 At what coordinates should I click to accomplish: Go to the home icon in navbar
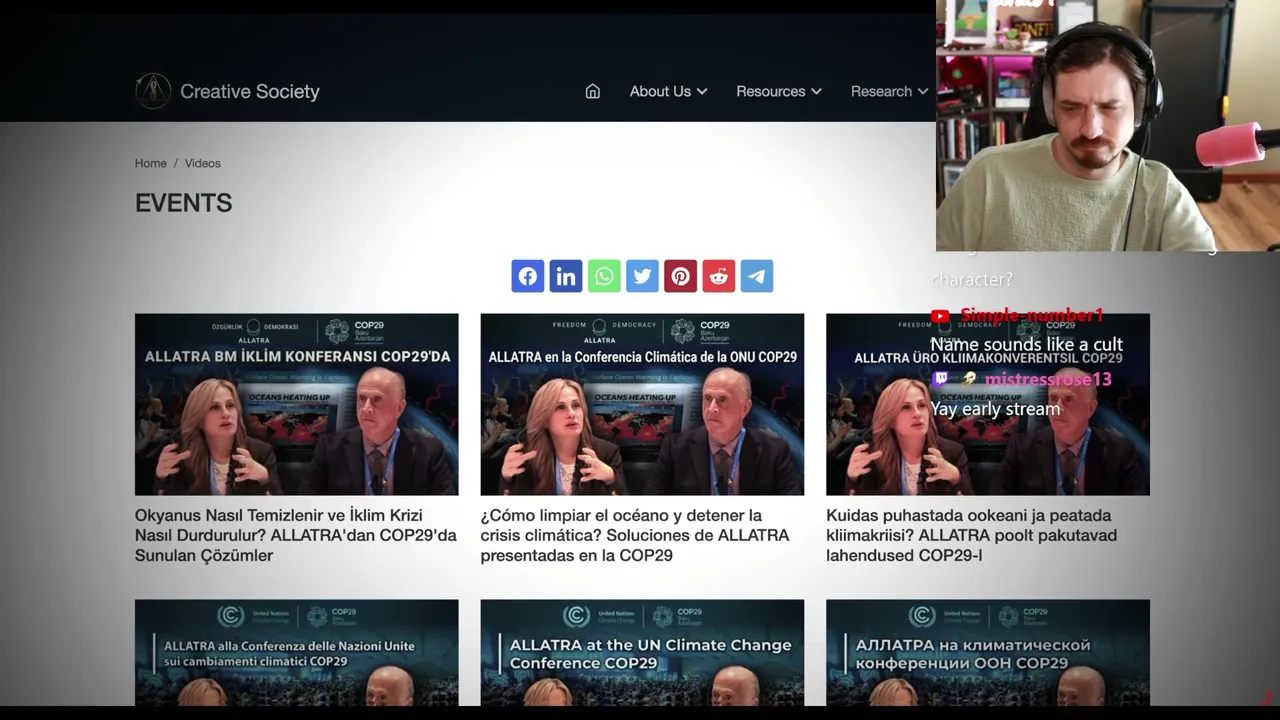(592, 91)
